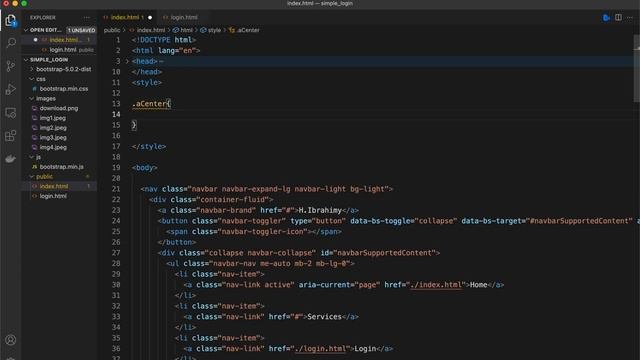Open the Extensions view

point(11,136)
